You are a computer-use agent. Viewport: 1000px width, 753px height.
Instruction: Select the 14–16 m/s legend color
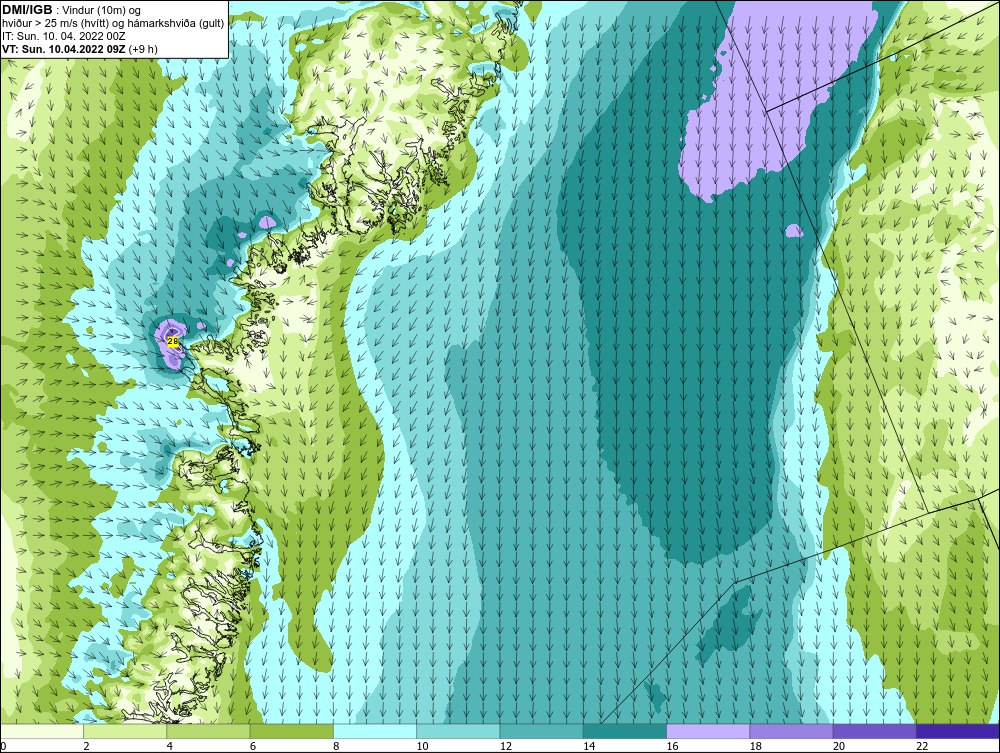(x=625, y=731)
